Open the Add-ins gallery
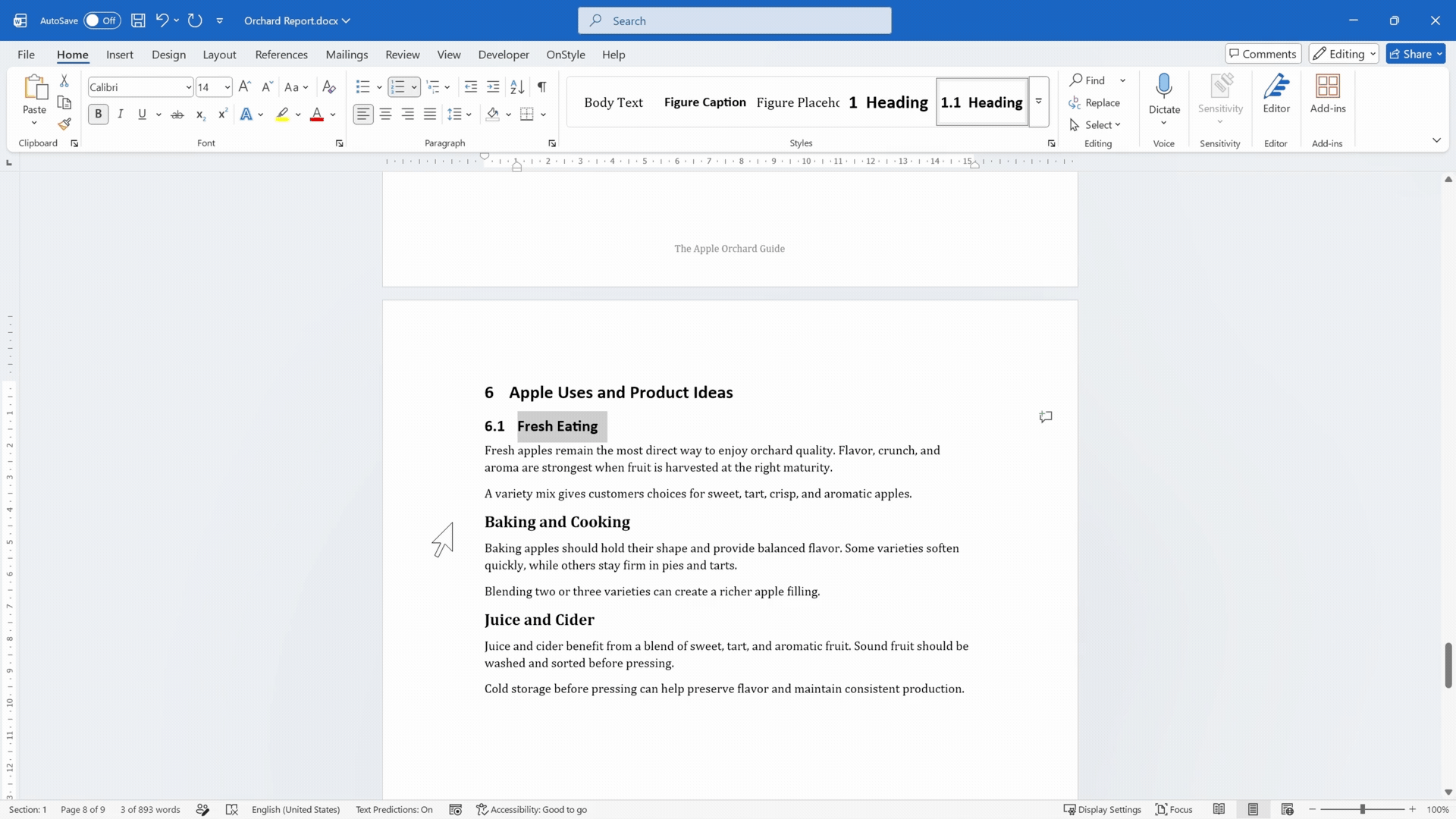The image size is (1456, 819). [1328, 93]
